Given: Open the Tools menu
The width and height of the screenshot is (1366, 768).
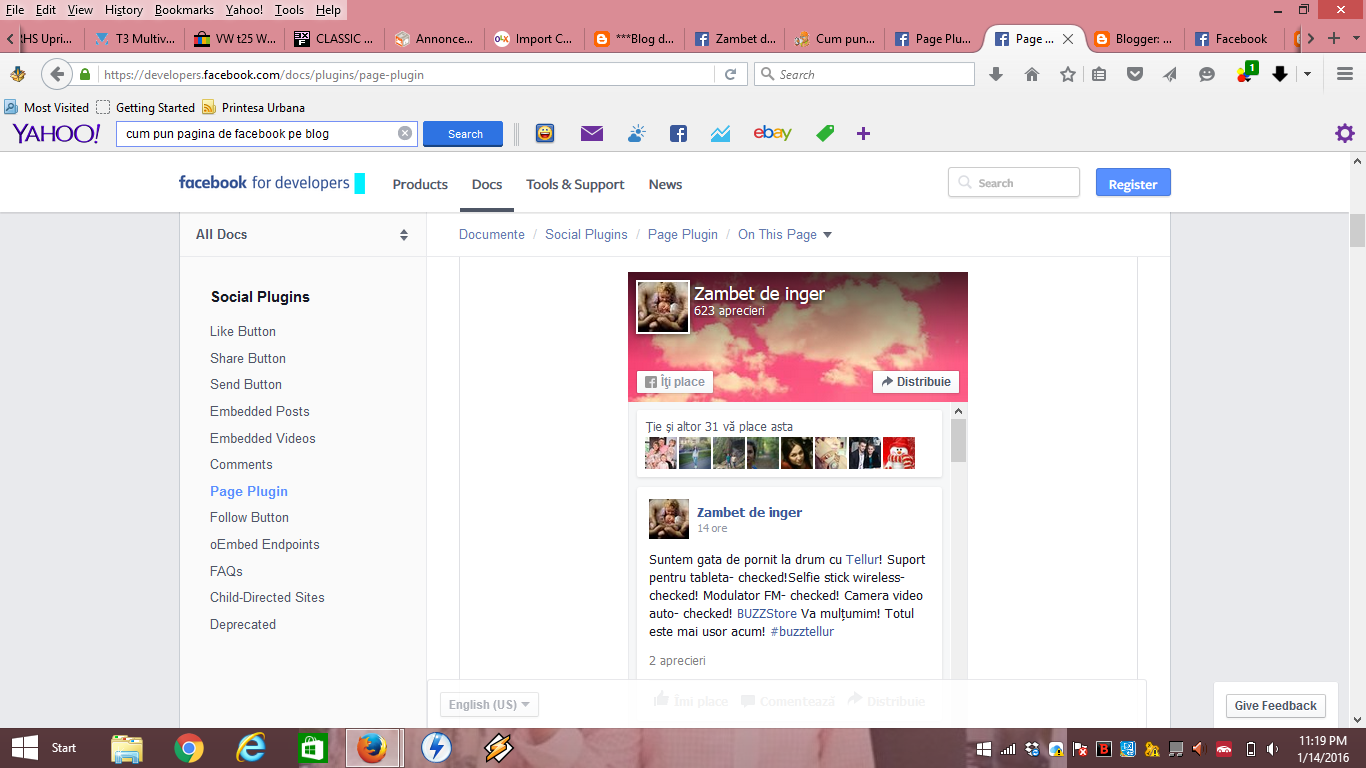Looking at the screenshot, I should [x=290, y=10].
